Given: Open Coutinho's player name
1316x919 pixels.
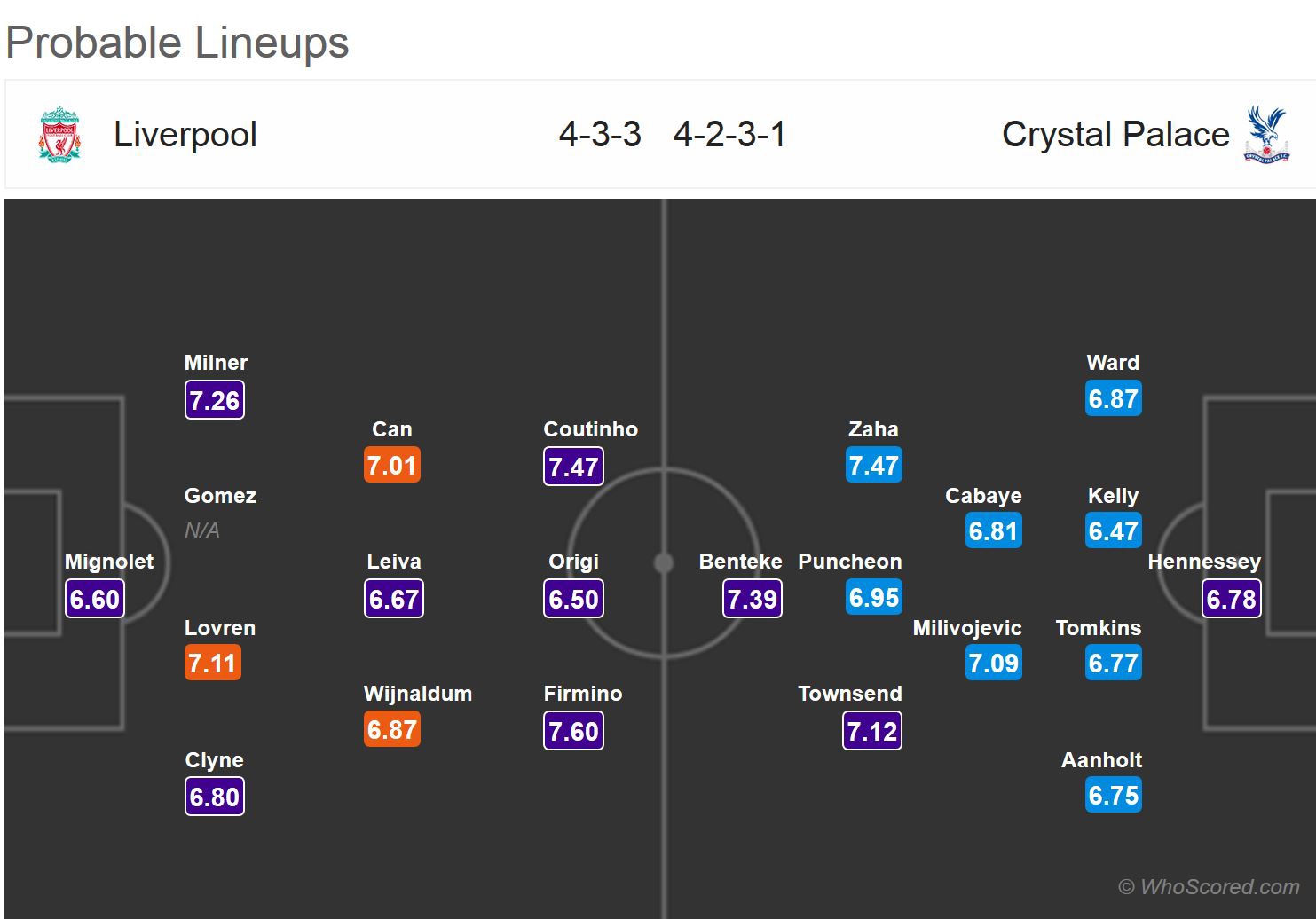Looking at the screenshot, I should (x=590, y=429).
